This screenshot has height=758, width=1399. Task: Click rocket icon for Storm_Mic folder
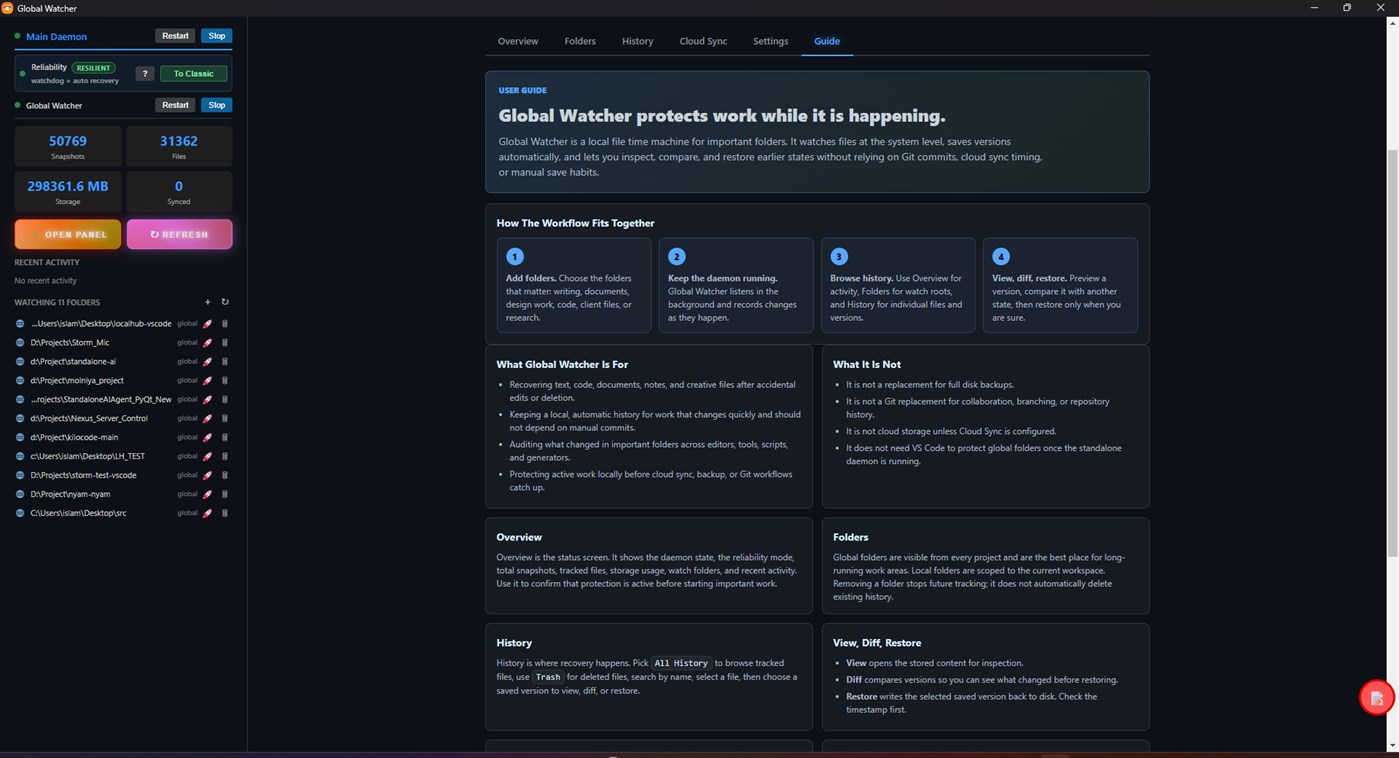pos(208,343)
